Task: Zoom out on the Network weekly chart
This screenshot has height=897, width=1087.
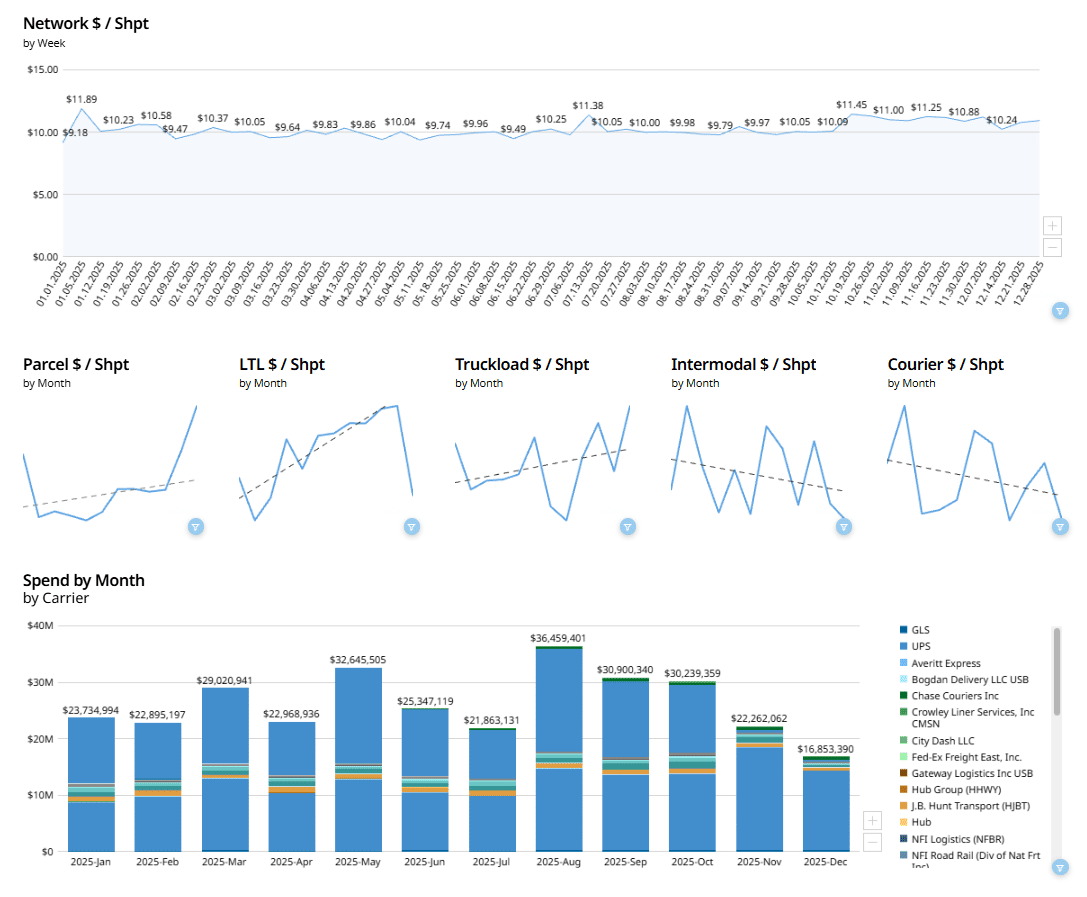Action: (x=1052, y=247)
